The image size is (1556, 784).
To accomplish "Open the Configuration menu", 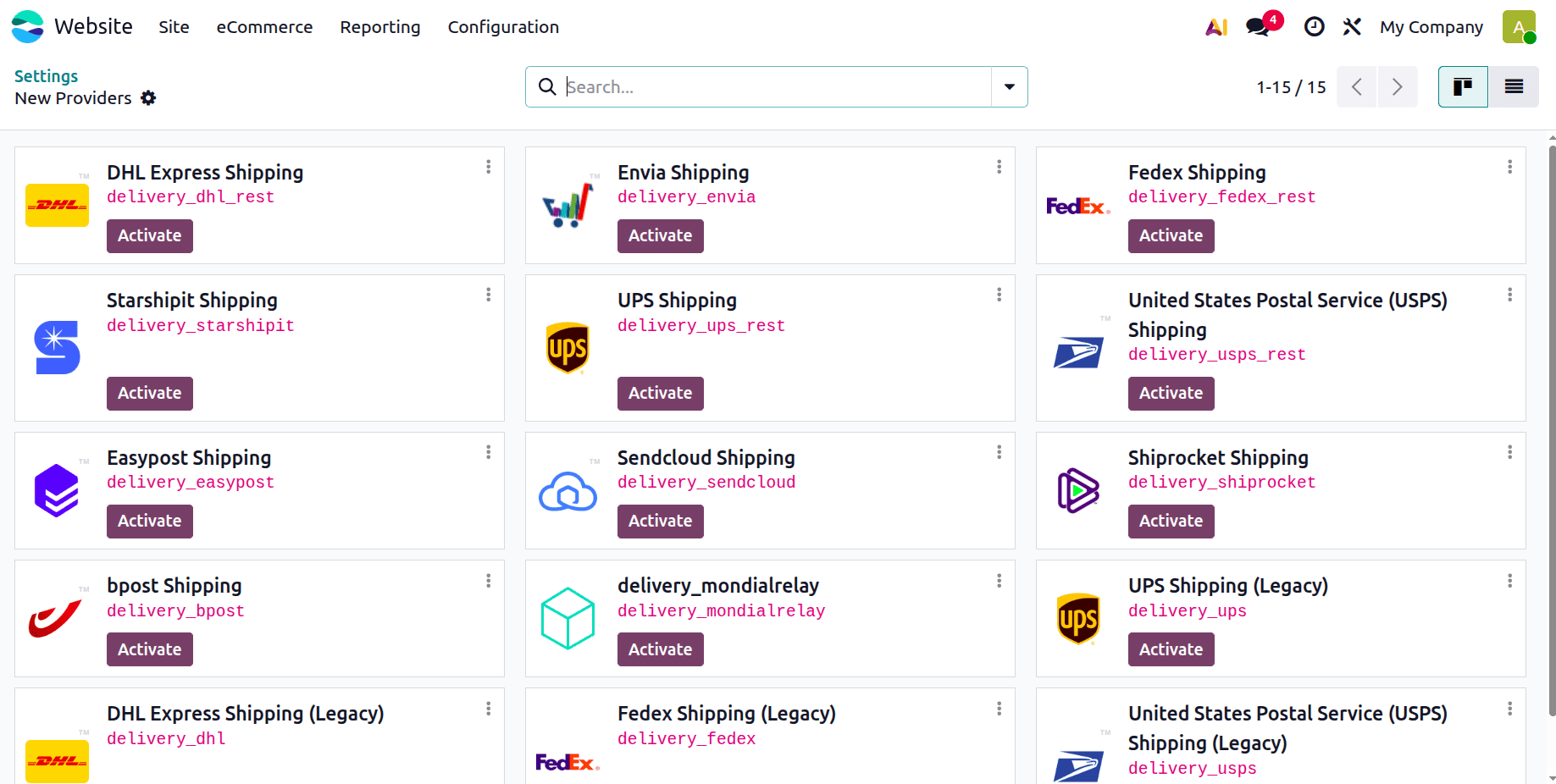I will [x=503, y=27].
